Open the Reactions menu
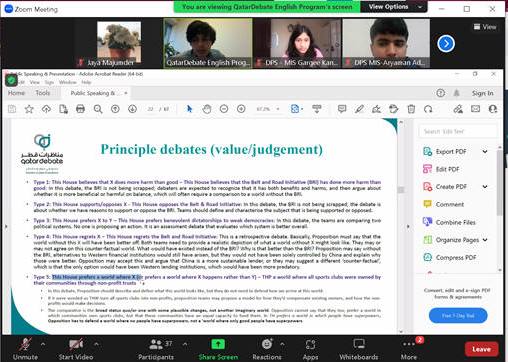The width and height of the screenshot is (508, 362). [267, 344]
